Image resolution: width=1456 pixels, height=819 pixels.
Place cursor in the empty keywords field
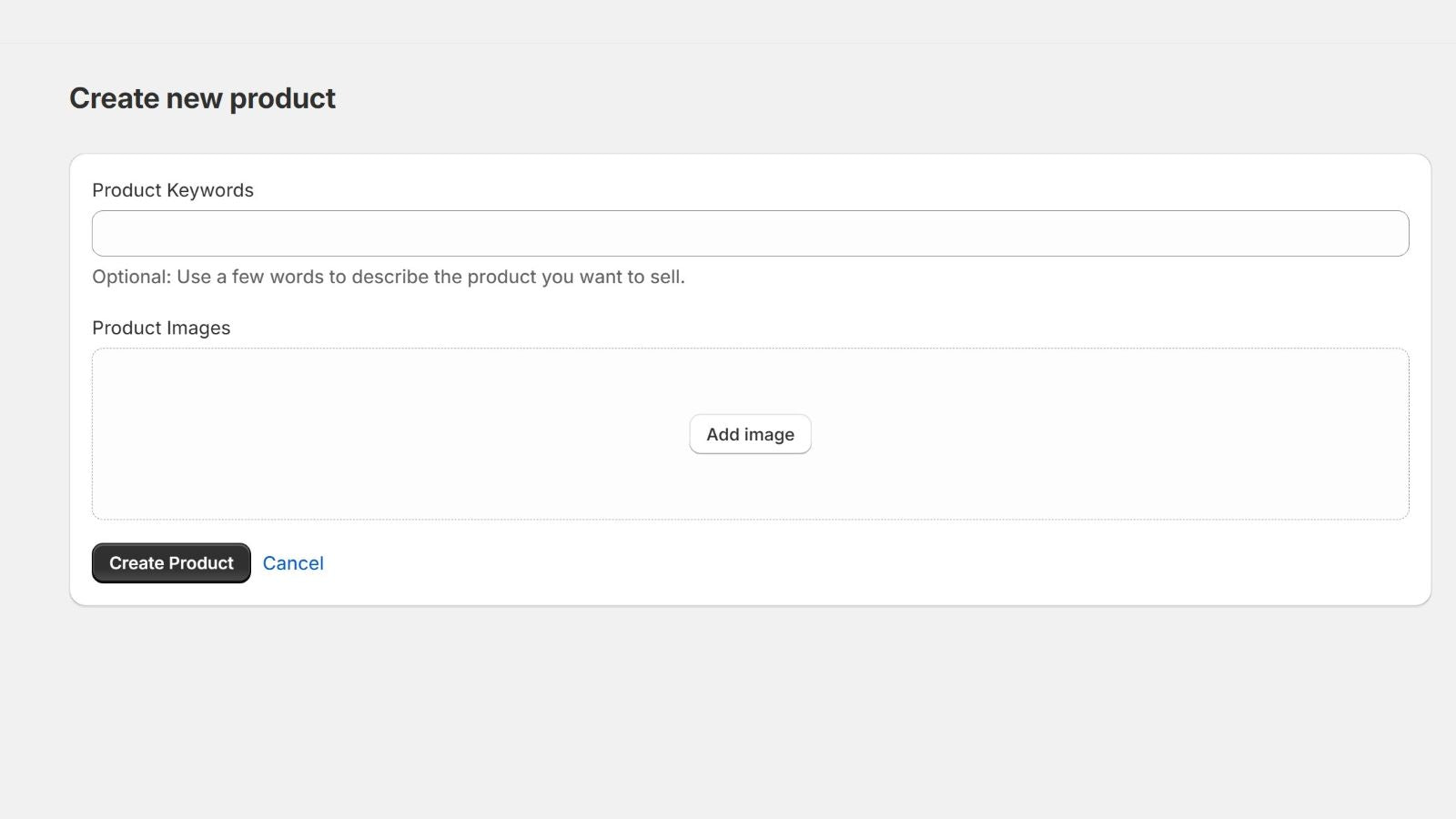point(750,234)
